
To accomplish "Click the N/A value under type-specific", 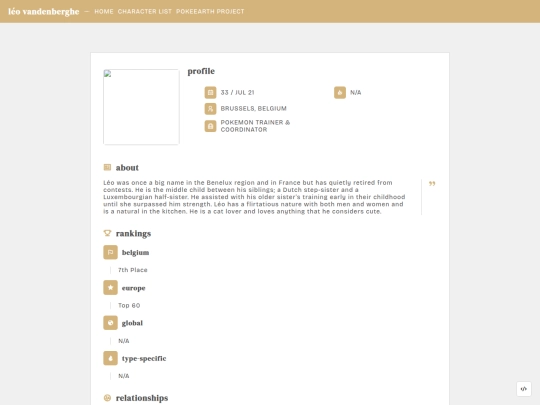I will click(x=124, y=376).
